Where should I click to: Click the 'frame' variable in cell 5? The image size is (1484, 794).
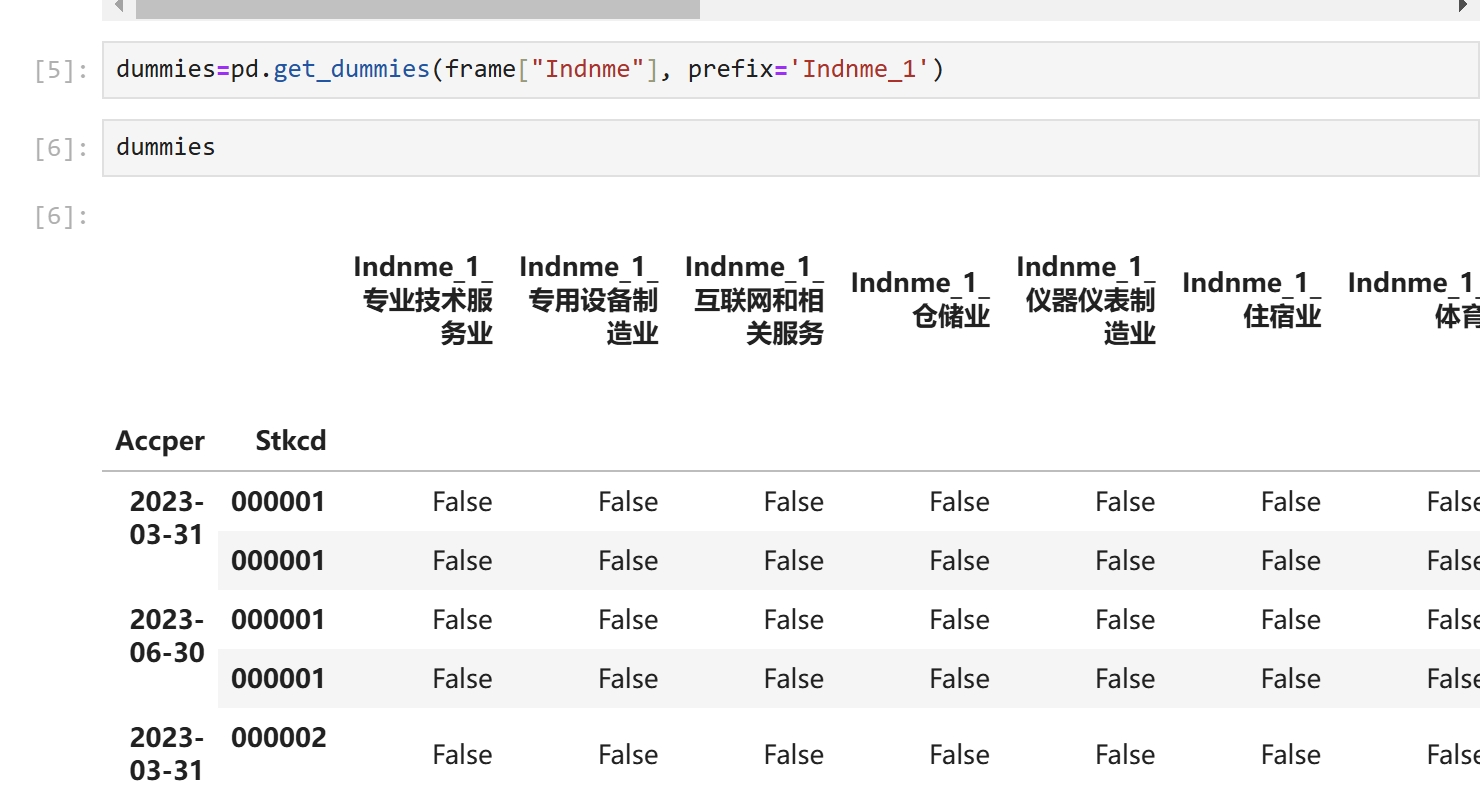tap(481, 70)
